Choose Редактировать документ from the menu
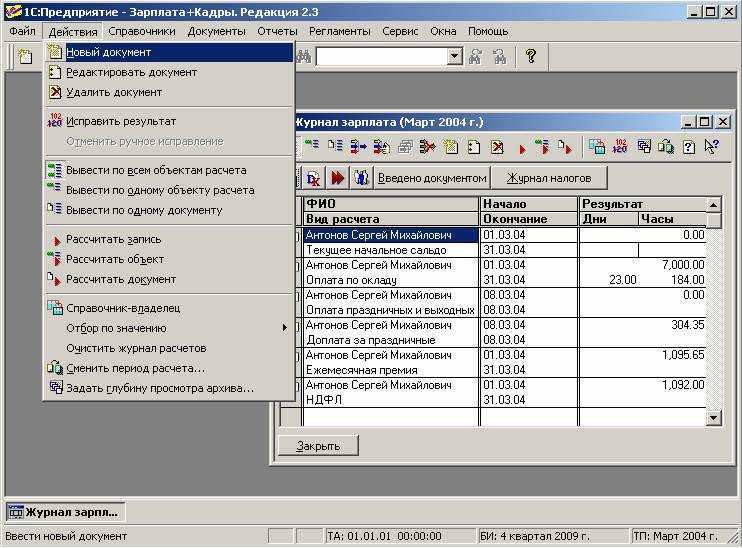Viewport: 742px width, 548px height. tap(169, 72)
